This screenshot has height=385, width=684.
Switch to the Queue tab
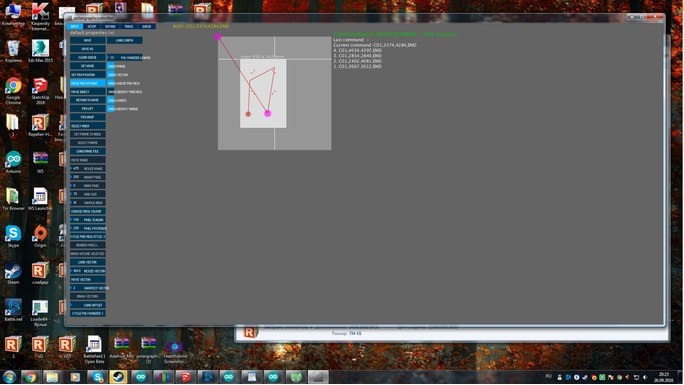[x=147, y=27]
